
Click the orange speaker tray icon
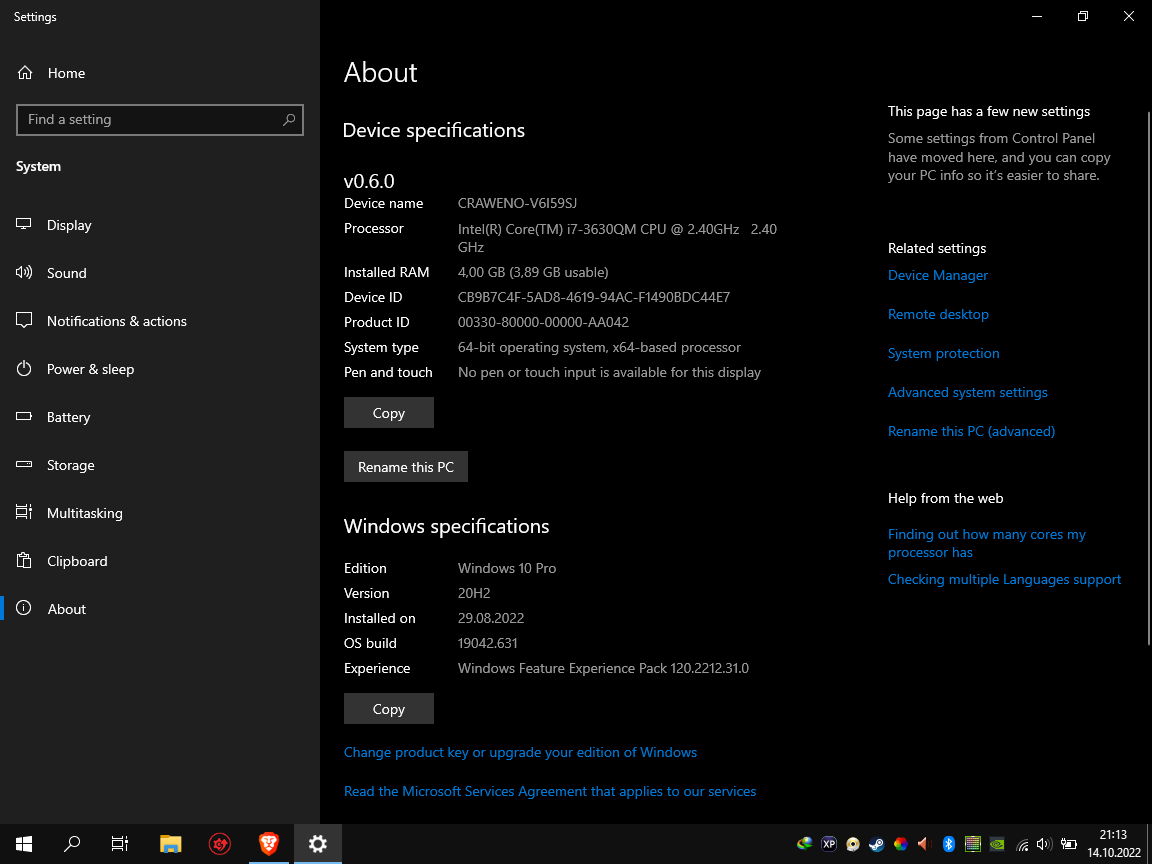924,844
